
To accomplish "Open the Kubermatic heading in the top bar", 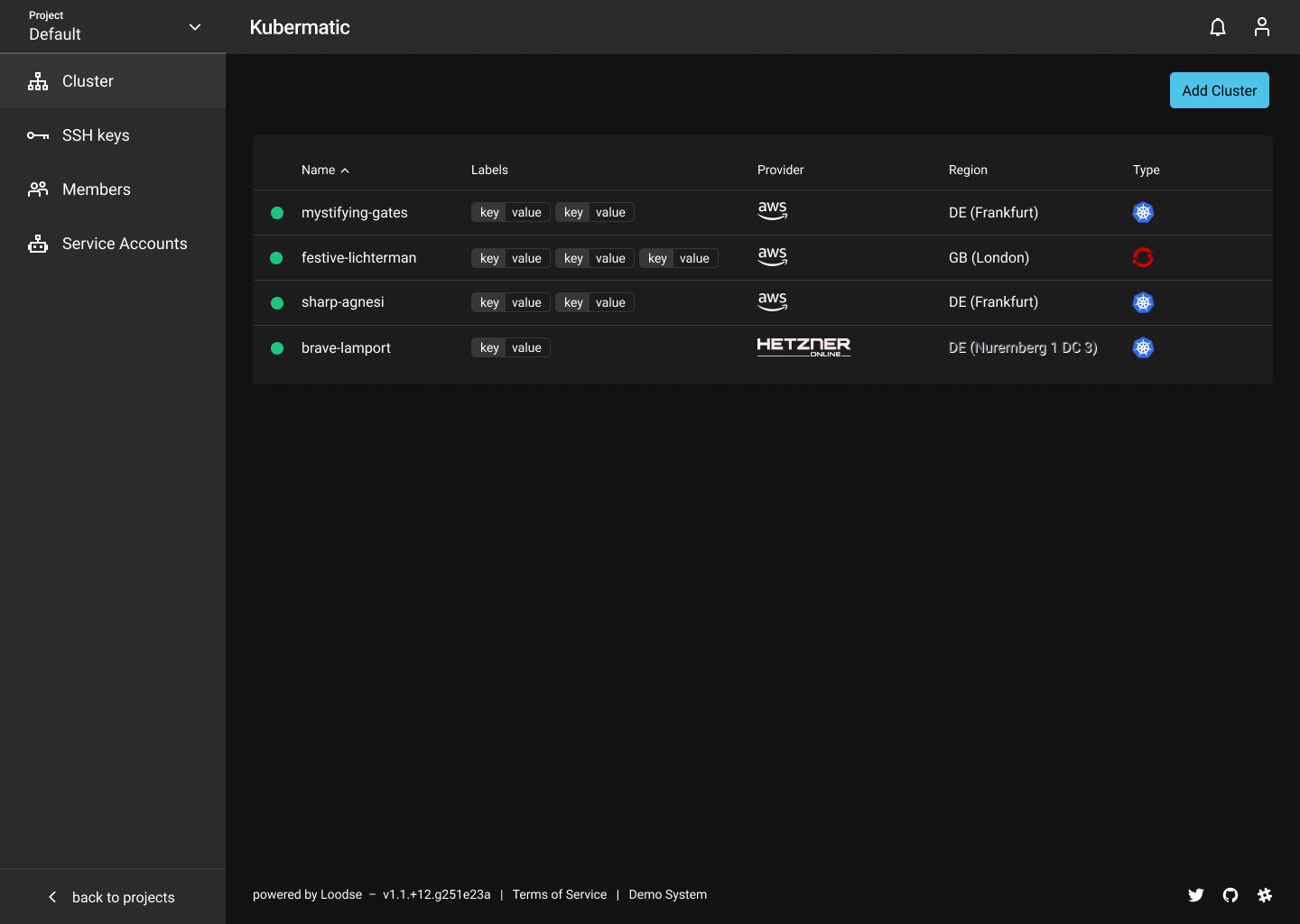I will pyautogui.click(x=300, y=27).
